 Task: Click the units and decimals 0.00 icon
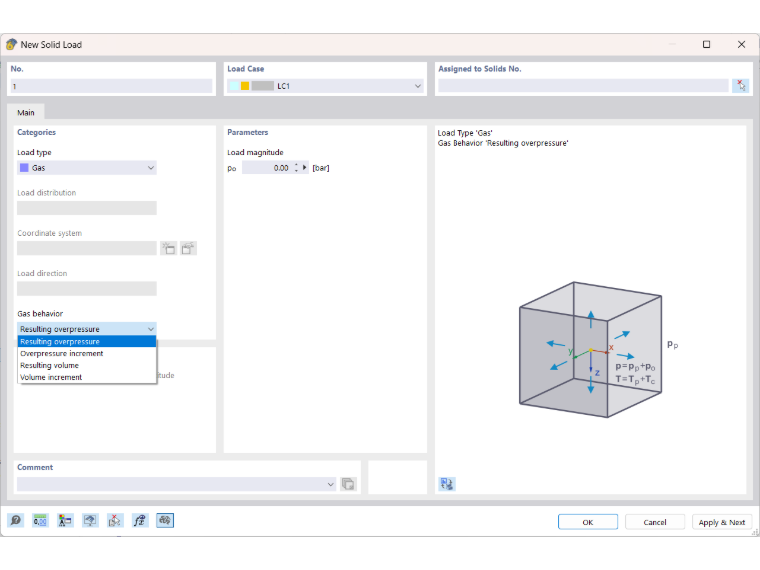click(40, 521)
